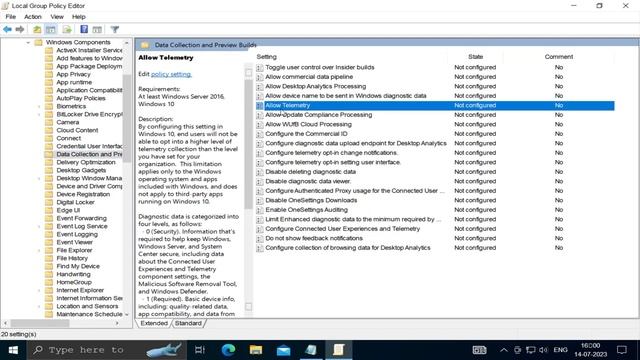Click the ENG language indicator

coord(560,350)
